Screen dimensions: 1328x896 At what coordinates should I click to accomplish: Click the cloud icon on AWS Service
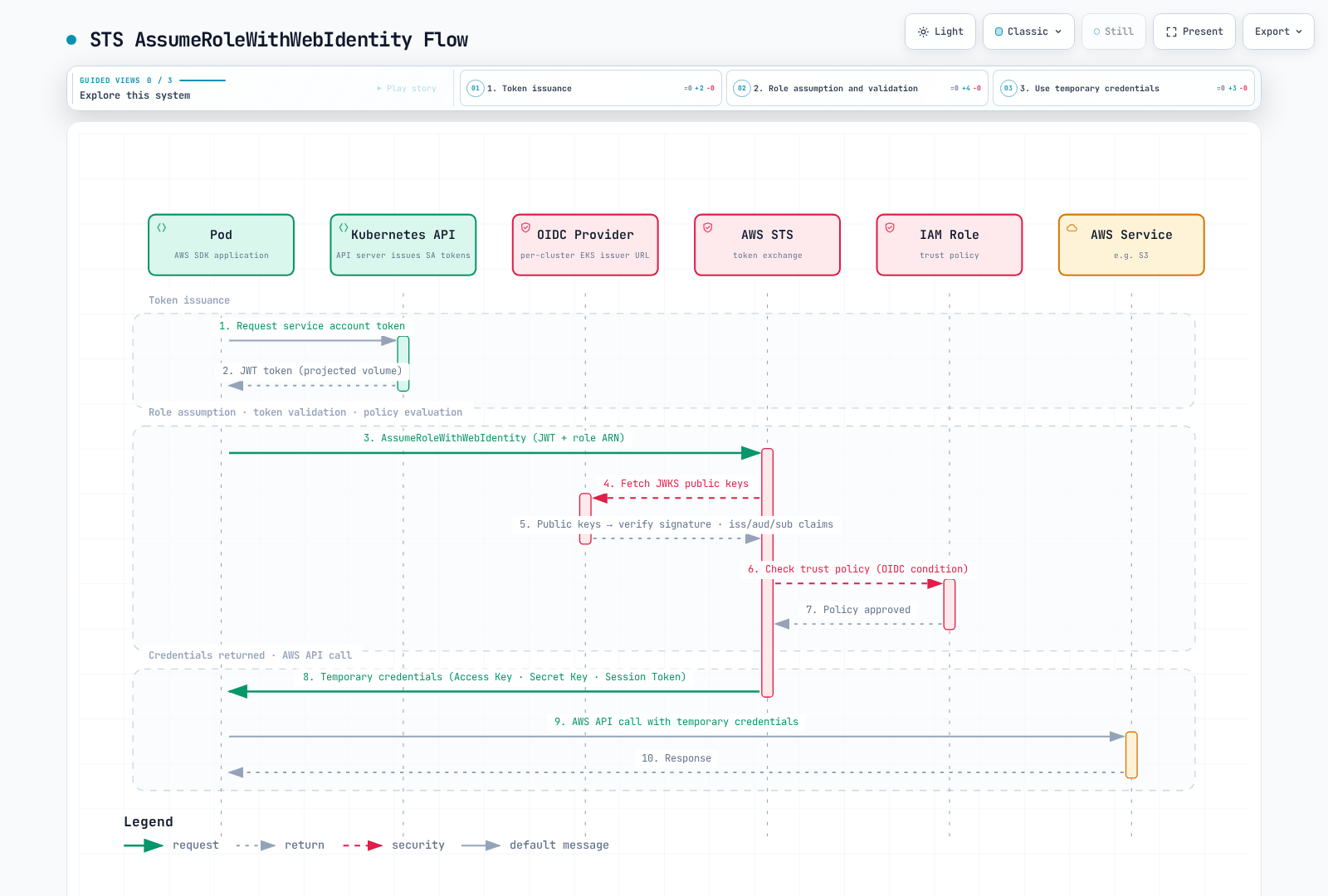1072,227
